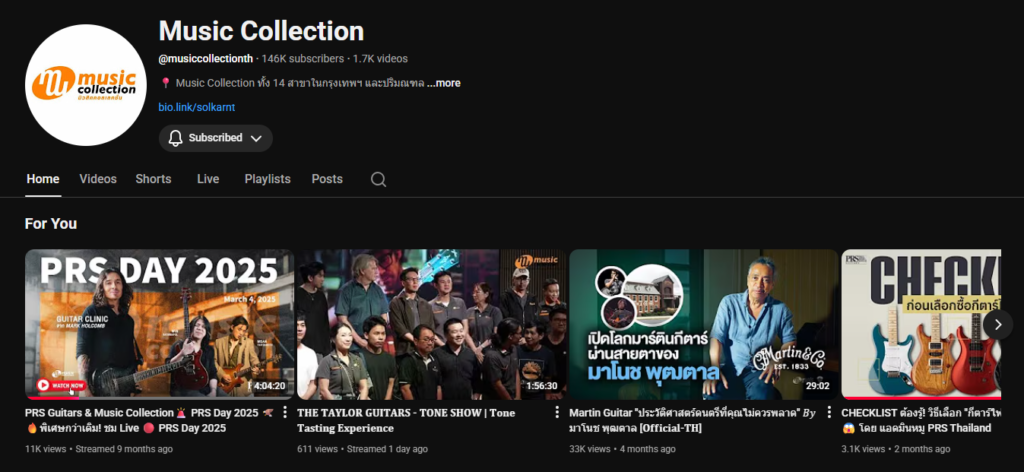This screenshot has width=1024, height=472.
Task: Click the 29:02 duration badge
Action: [818, 386]
